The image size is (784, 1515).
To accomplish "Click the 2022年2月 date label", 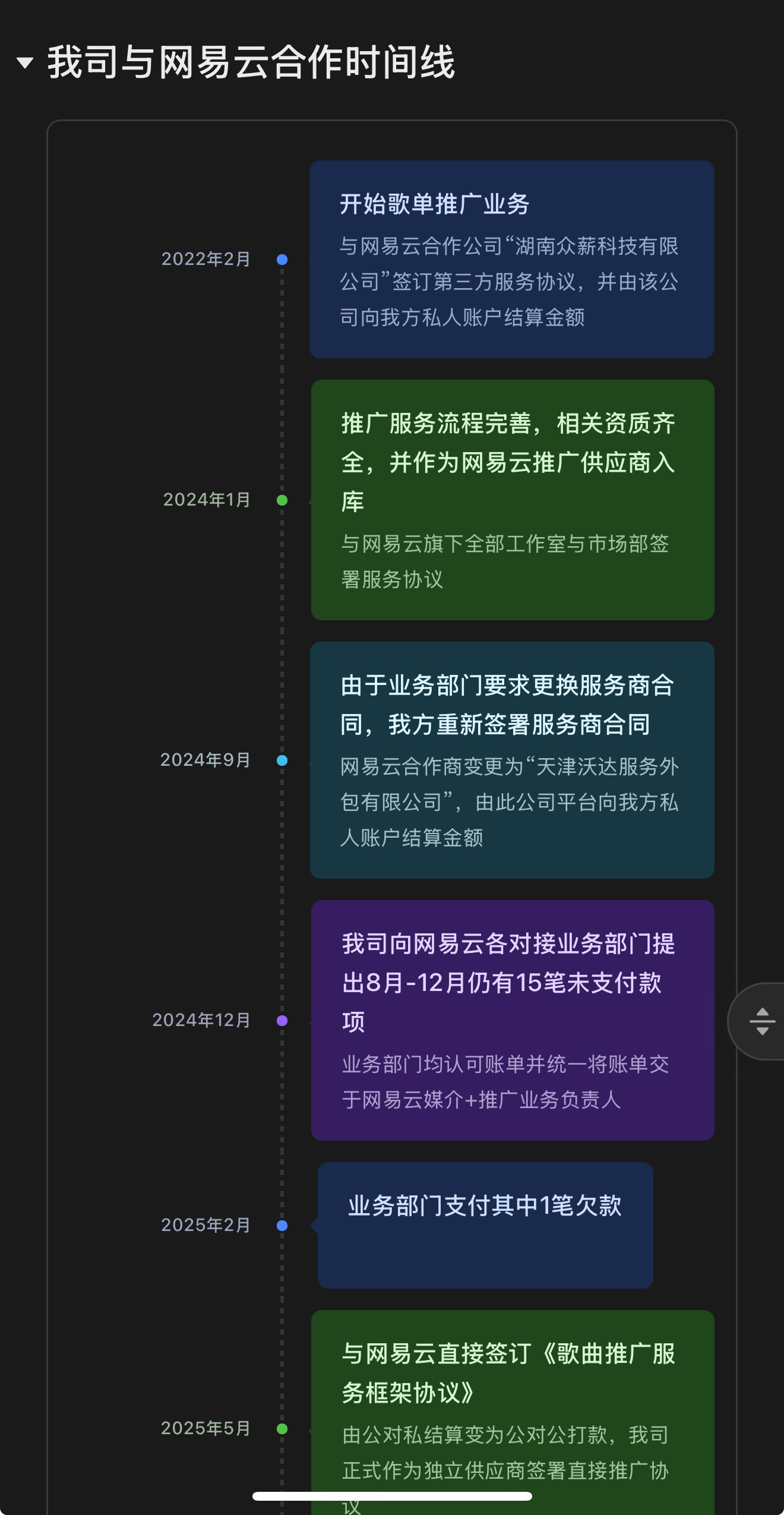I will point(206,259).
